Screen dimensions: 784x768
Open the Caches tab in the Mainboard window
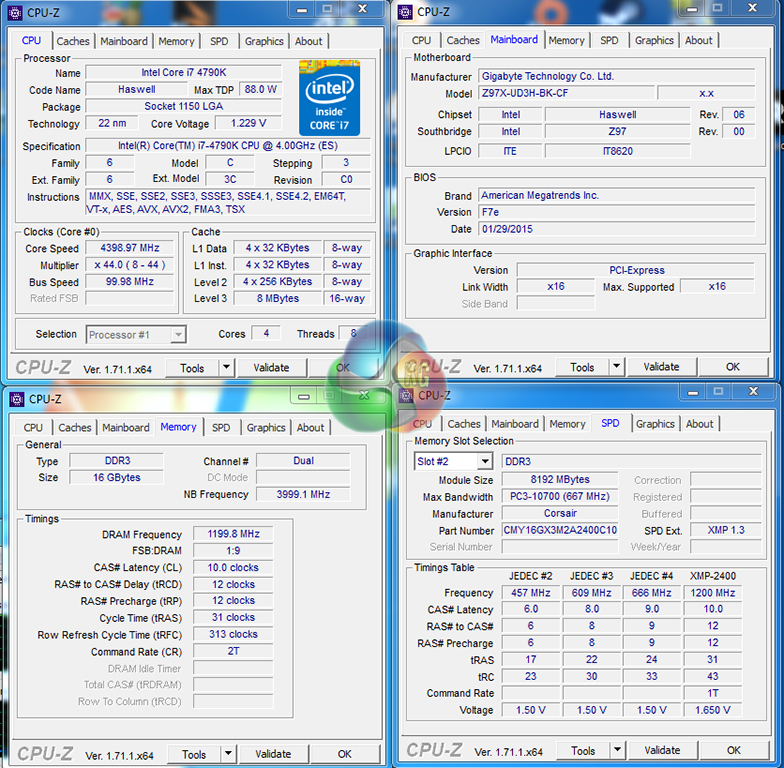click(x=463, y=40)
